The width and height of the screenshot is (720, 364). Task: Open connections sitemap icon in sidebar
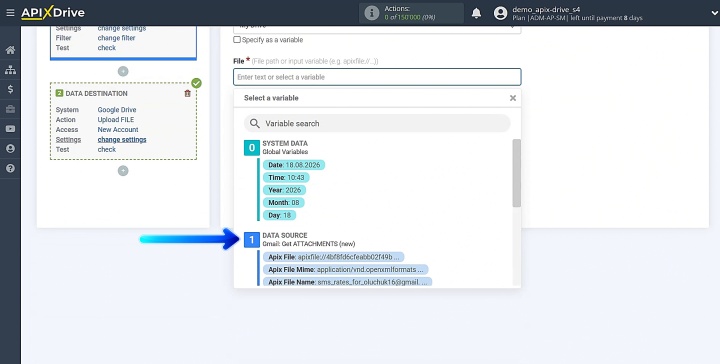(10, 70)
